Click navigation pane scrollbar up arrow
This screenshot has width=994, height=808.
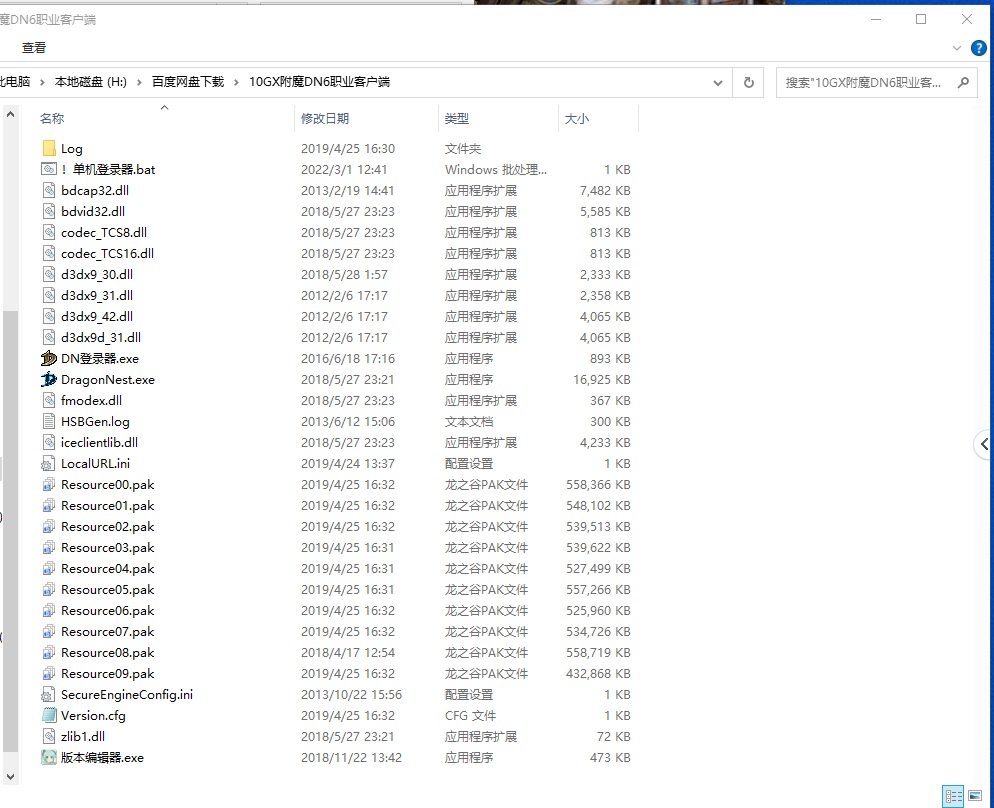point(10,115)
